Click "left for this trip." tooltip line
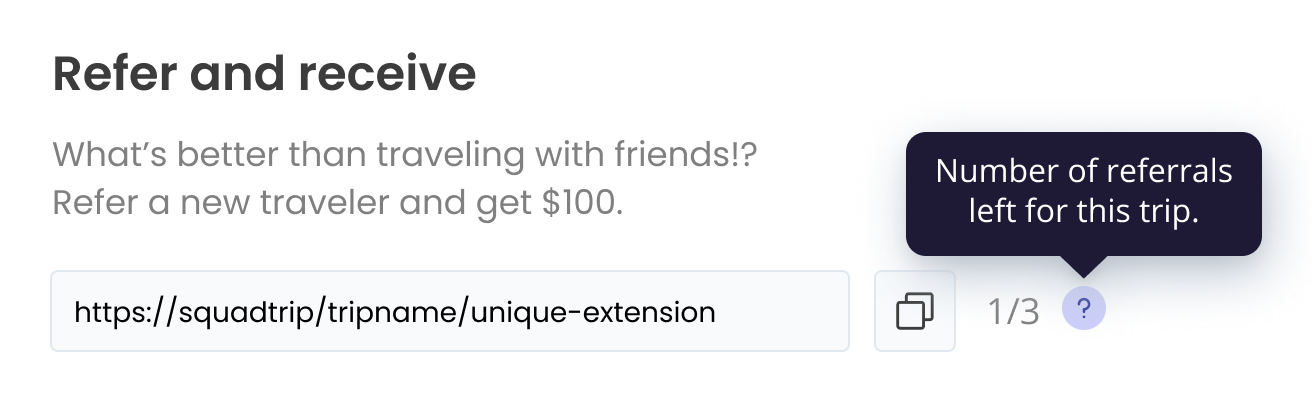Image resolution: width=1312 pixels, height=402 pixels. pos(1083,213)
